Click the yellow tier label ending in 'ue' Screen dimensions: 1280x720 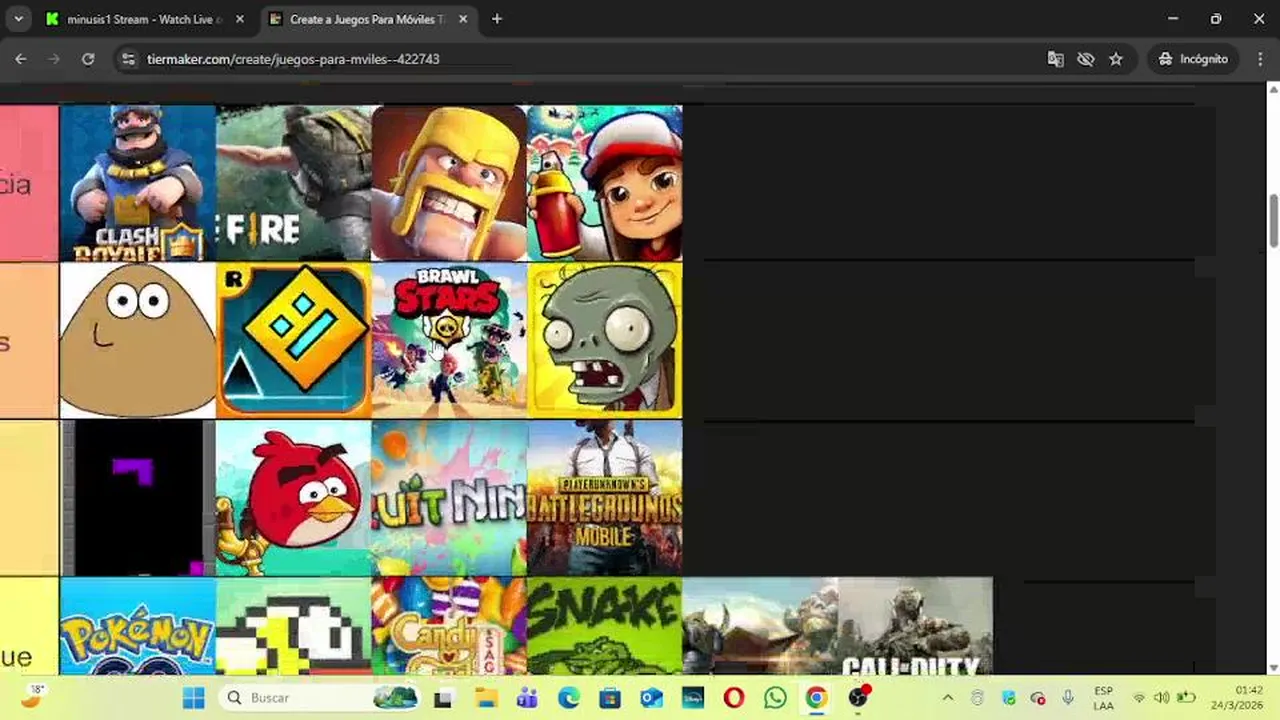coord(29,627)
